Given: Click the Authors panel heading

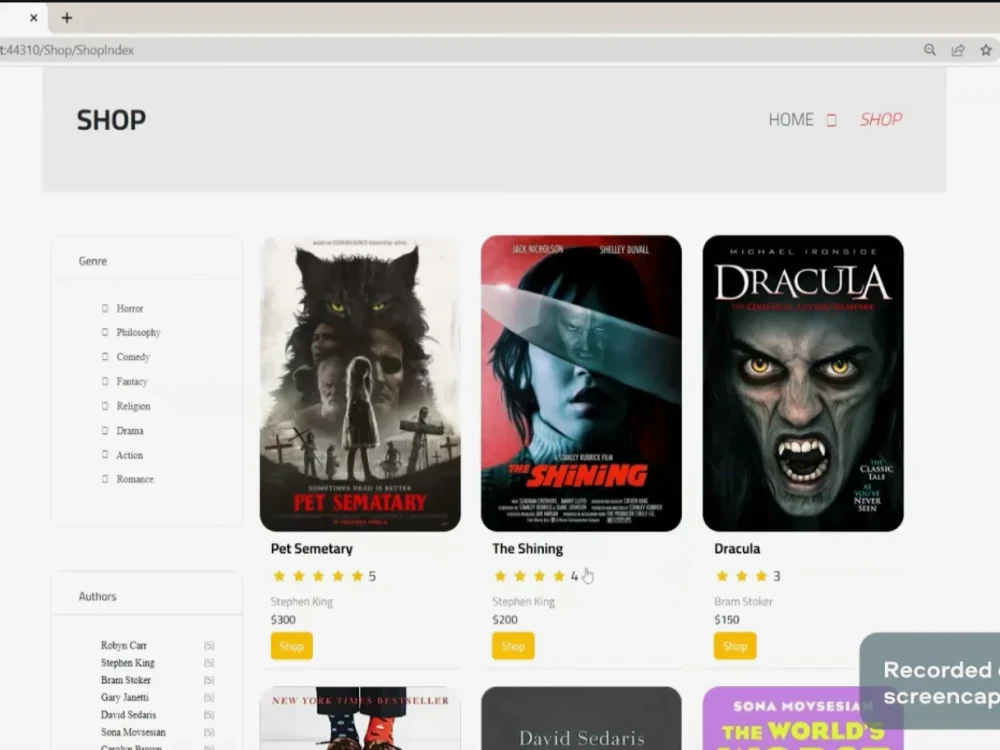Looking at the screenshot, I should [98, 596].
